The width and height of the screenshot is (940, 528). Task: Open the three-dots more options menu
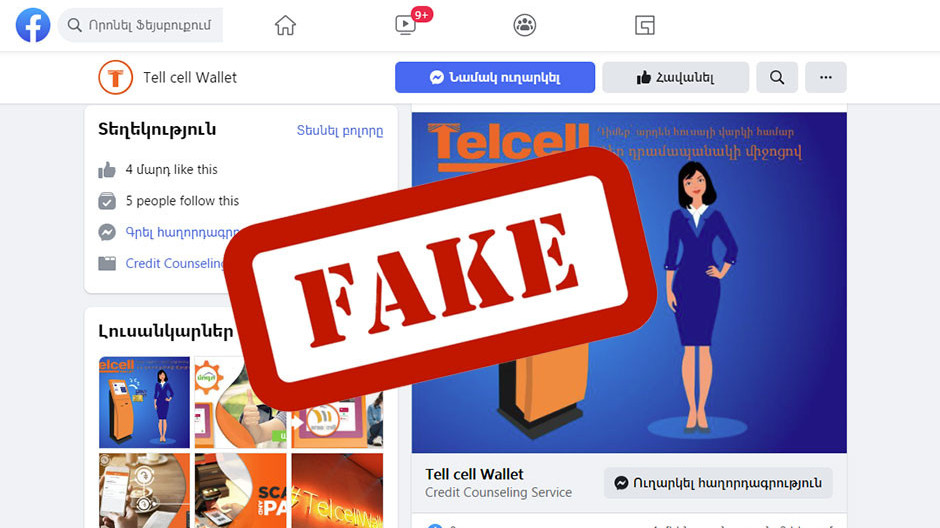pyautogui.click(x=825, y=77)
